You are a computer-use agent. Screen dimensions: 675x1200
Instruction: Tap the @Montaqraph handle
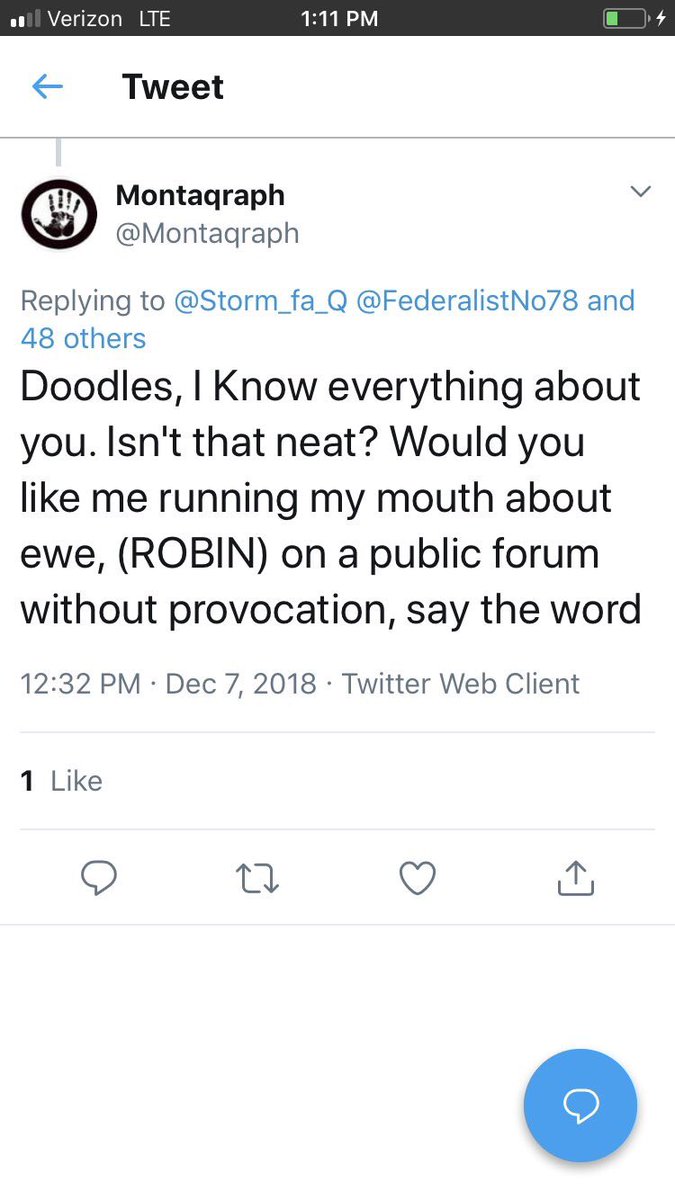(x=207, y=233)
